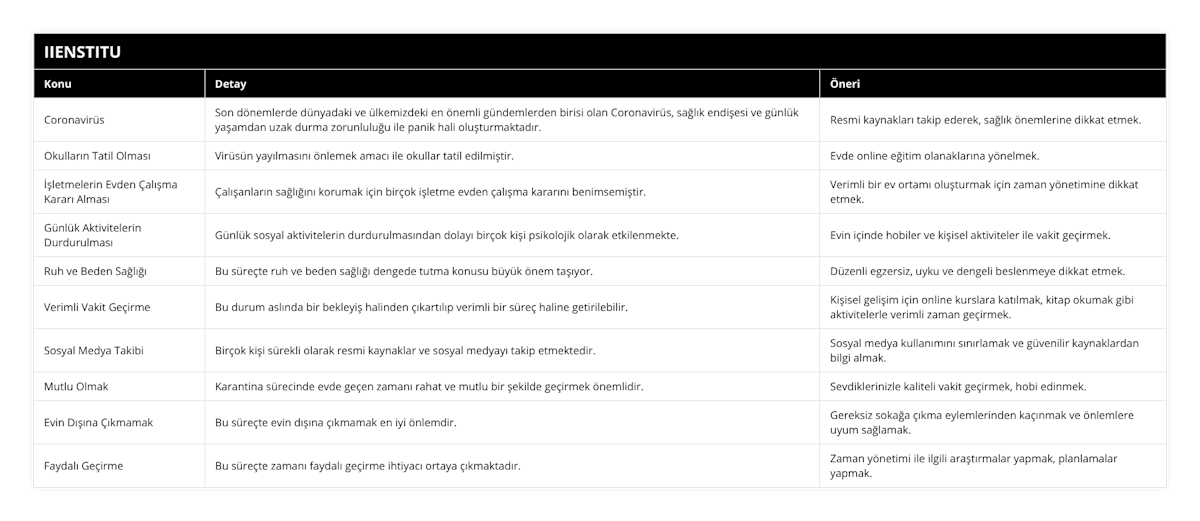Click the Konu column header
Viewport: 1200px width, 521px height.
click(58, 84)
